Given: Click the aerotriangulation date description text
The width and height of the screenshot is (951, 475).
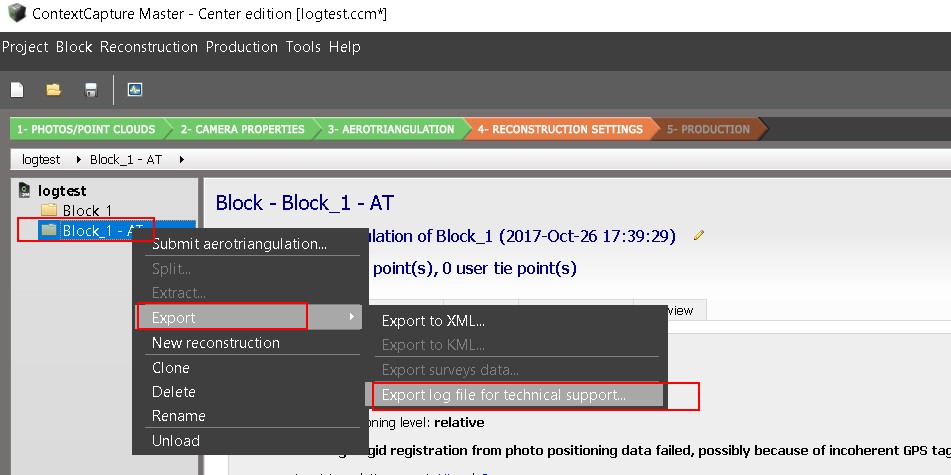Looking at the screenshot, I should [x=522, y=236].
